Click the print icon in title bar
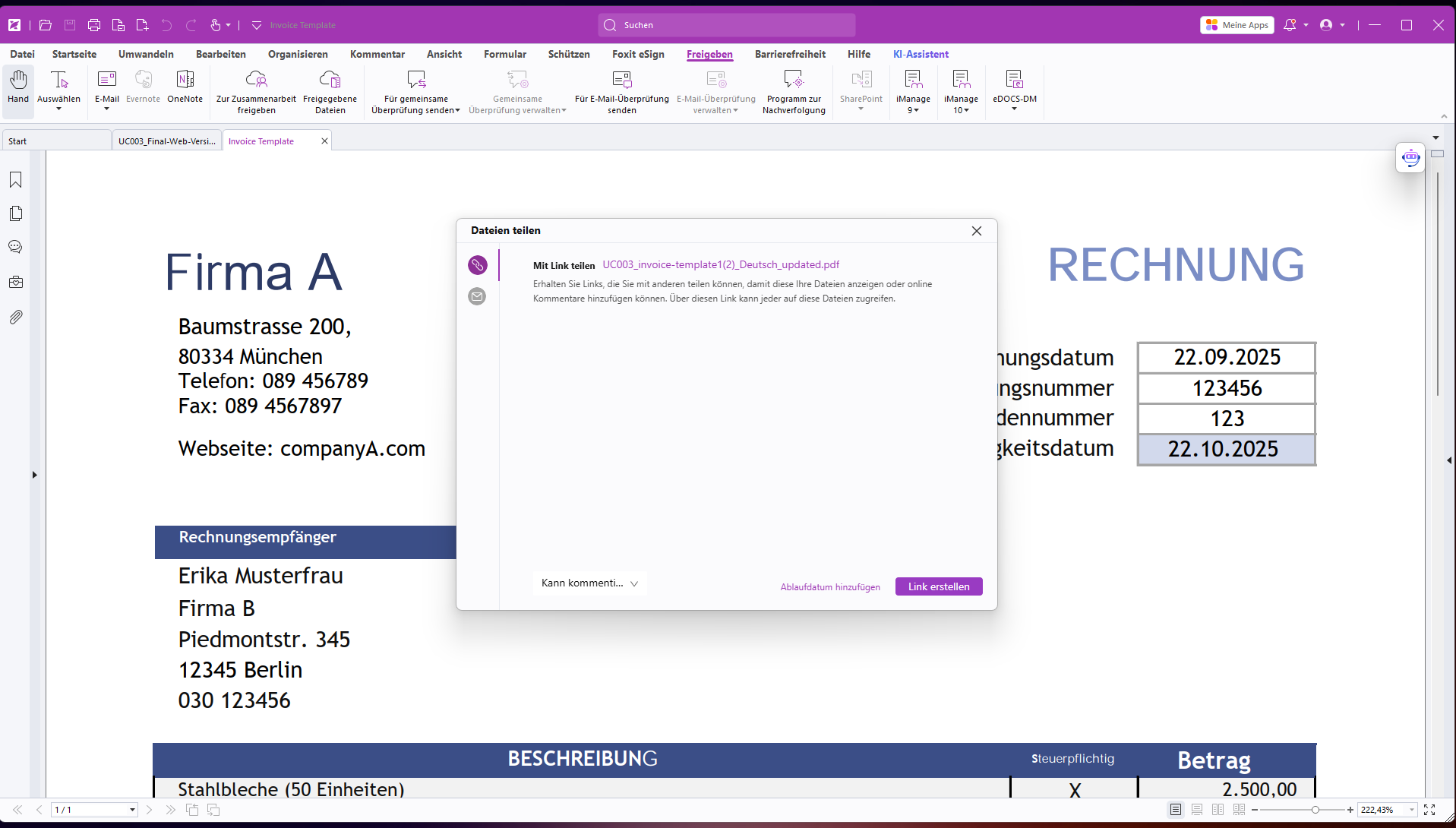Screen dimensions: 1456x828 coord(94,25)
